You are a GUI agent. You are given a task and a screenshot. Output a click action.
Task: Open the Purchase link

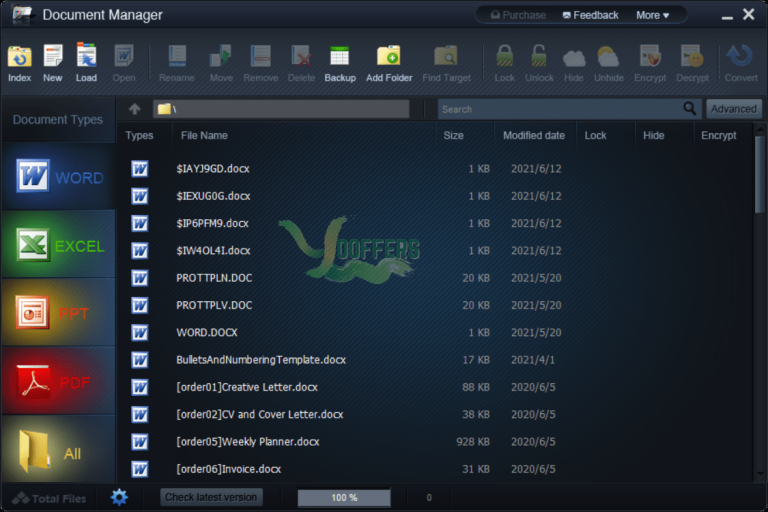pos(518,15)
